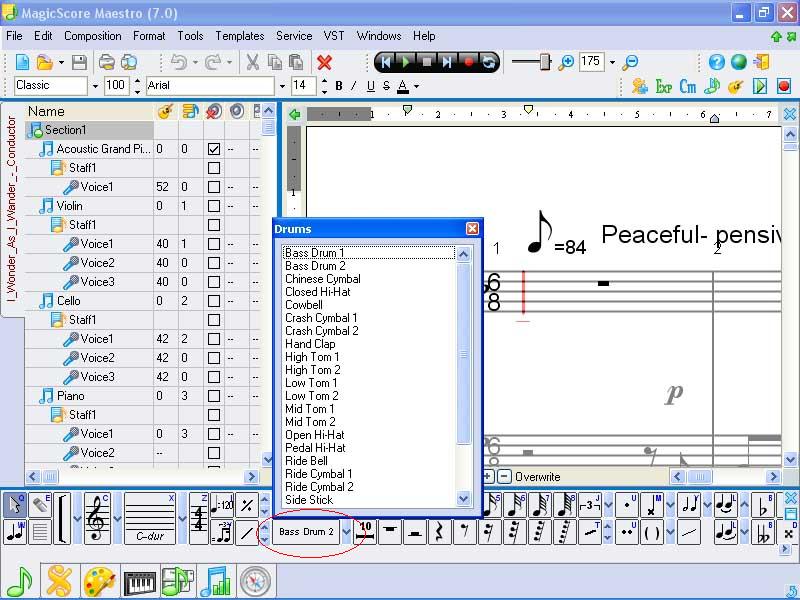800x600 pixels.
Task: Zoom out with the minus magnifier icon
Action: [x=631, y=62]
